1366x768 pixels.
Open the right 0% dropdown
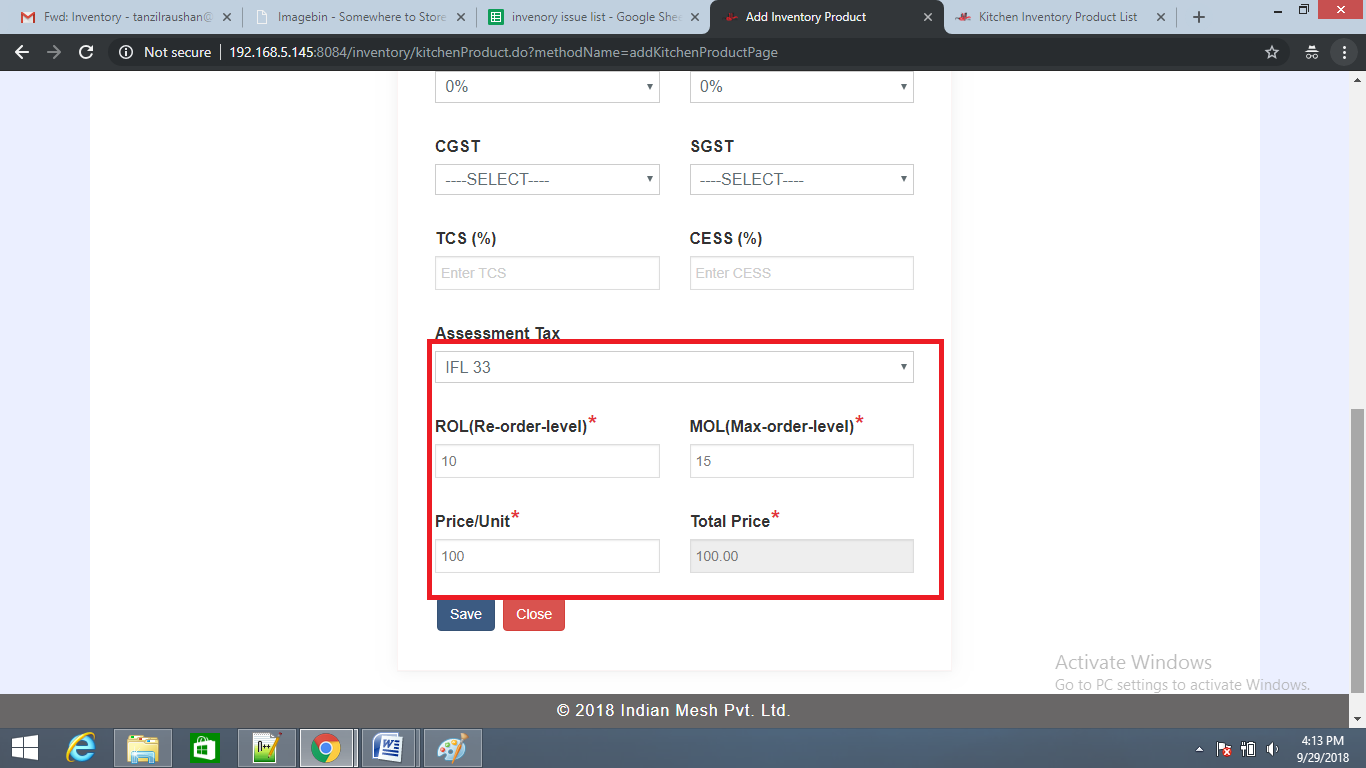tap(801, 87)
